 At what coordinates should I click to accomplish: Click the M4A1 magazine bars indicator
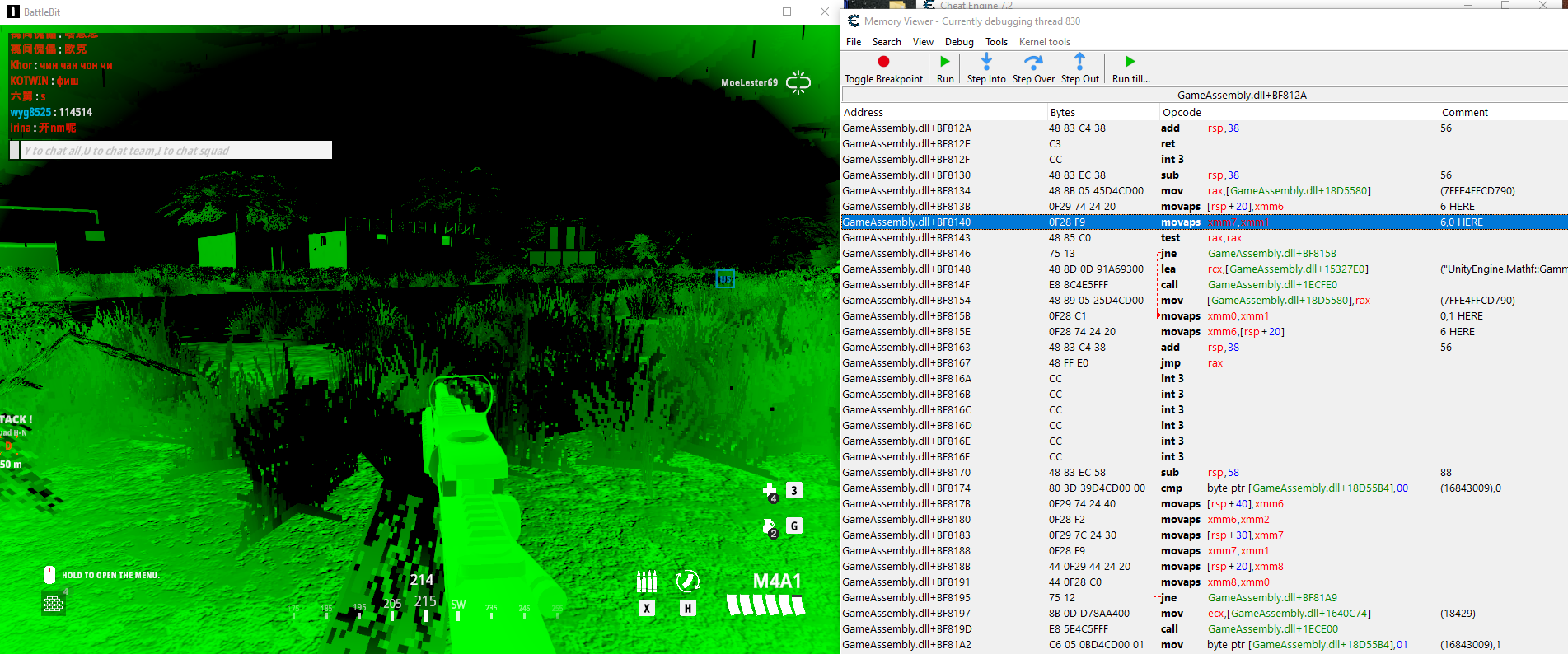point(765,605)
